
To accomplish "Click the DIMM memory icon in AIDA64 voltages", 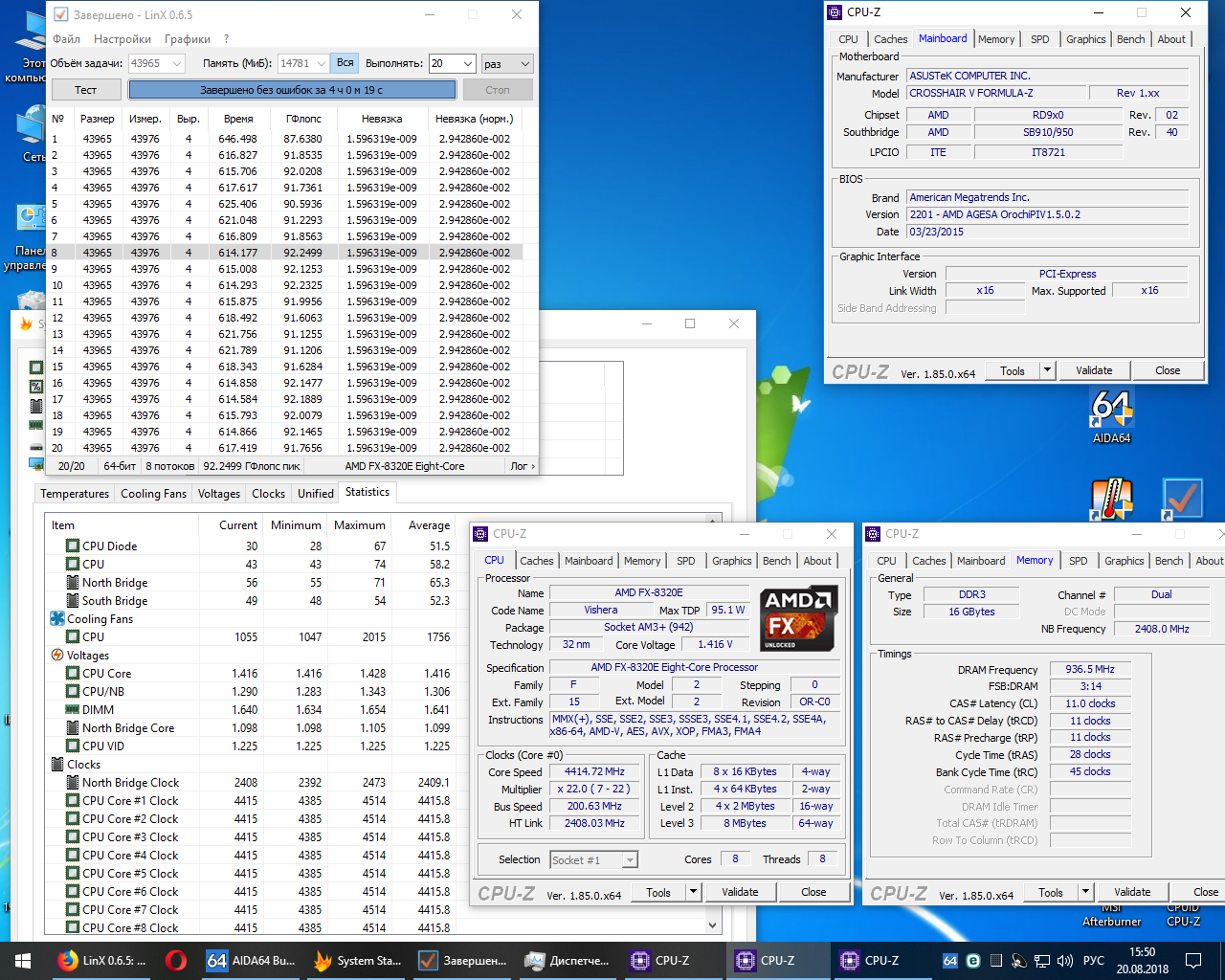I will [x=73, y=709].
